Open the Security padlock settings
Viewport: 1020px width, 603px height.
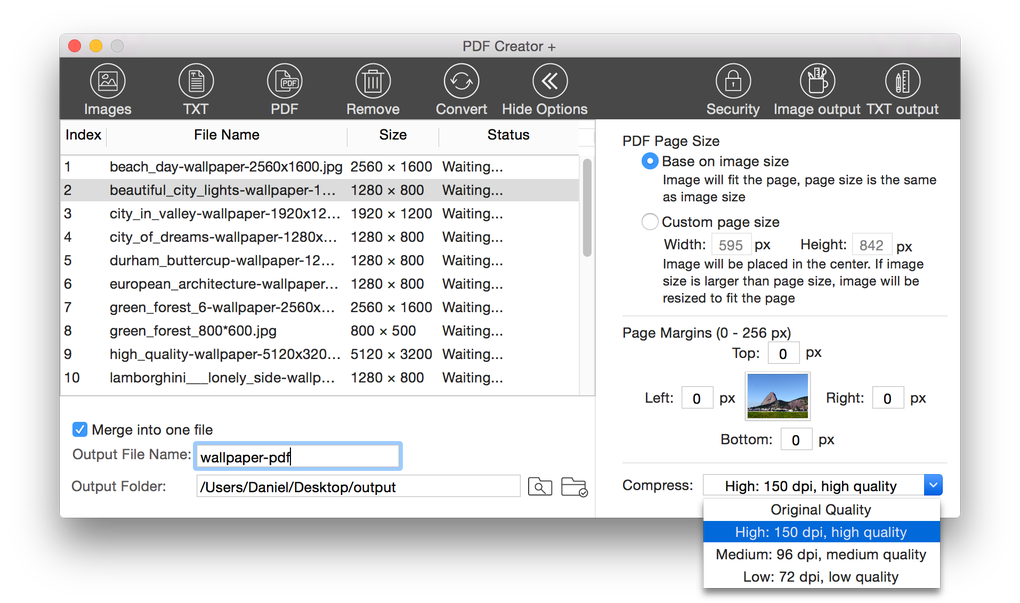733,81
